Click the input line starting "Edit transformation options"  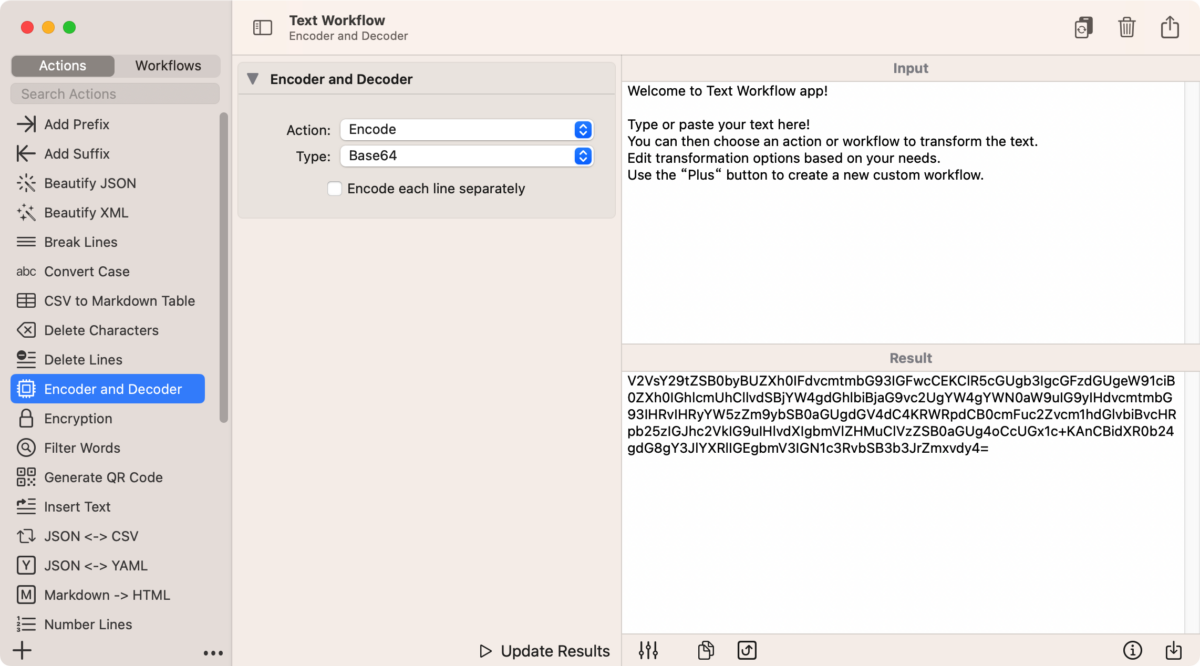(x=784, y=158)
